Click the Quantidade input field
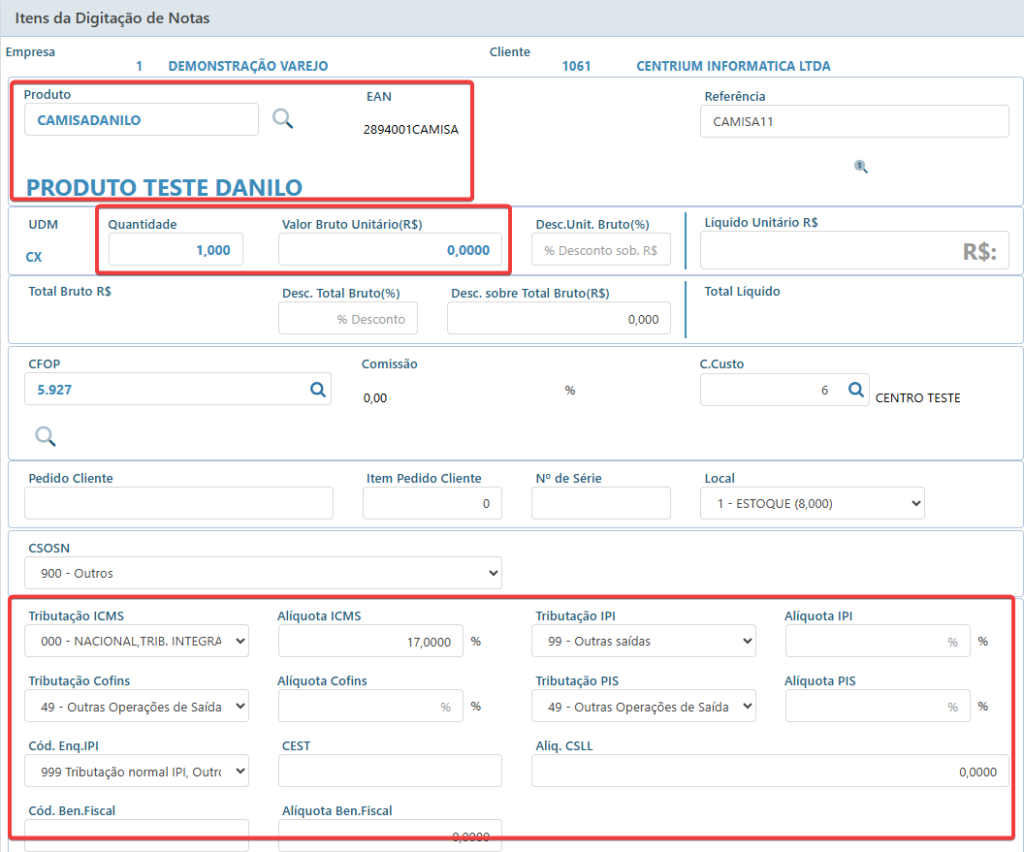 (176, 249)
